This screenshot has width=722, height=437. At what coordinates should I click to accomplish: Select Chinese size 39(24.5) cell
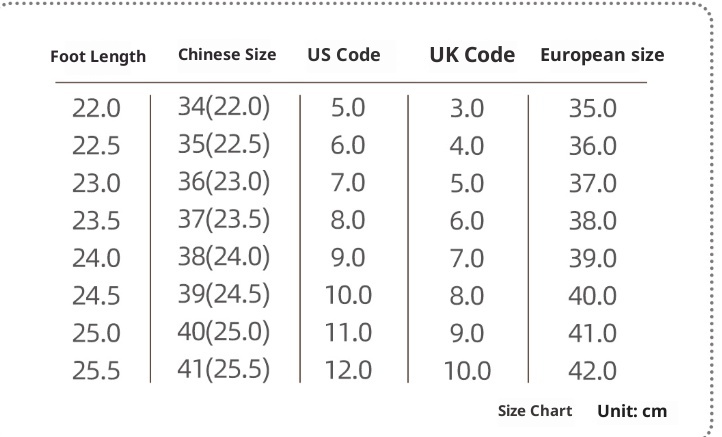pyautogui.click(x=224, y=294)
